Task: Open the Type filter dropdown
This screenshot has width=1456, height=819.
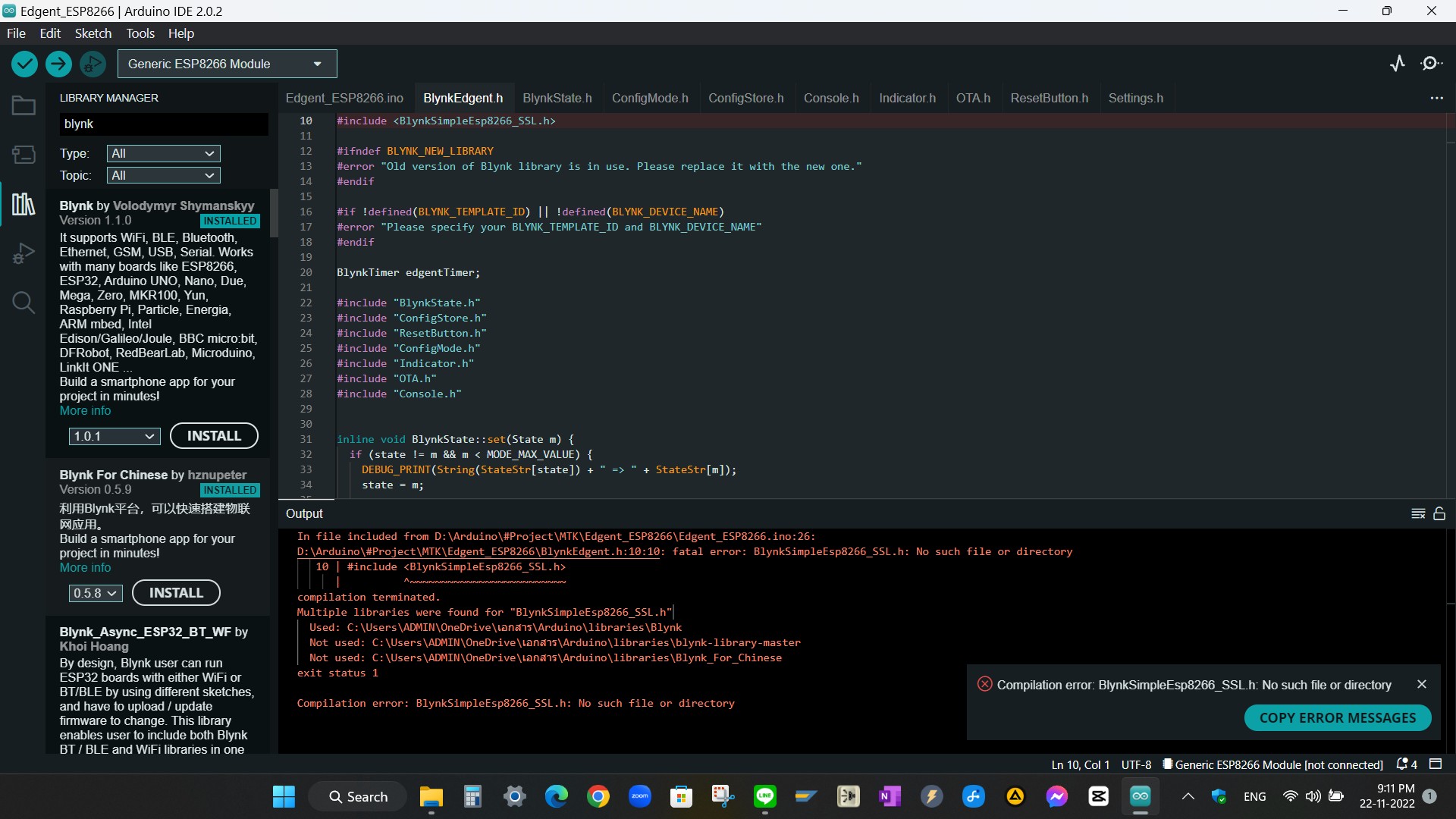Action: click(163, 153)
